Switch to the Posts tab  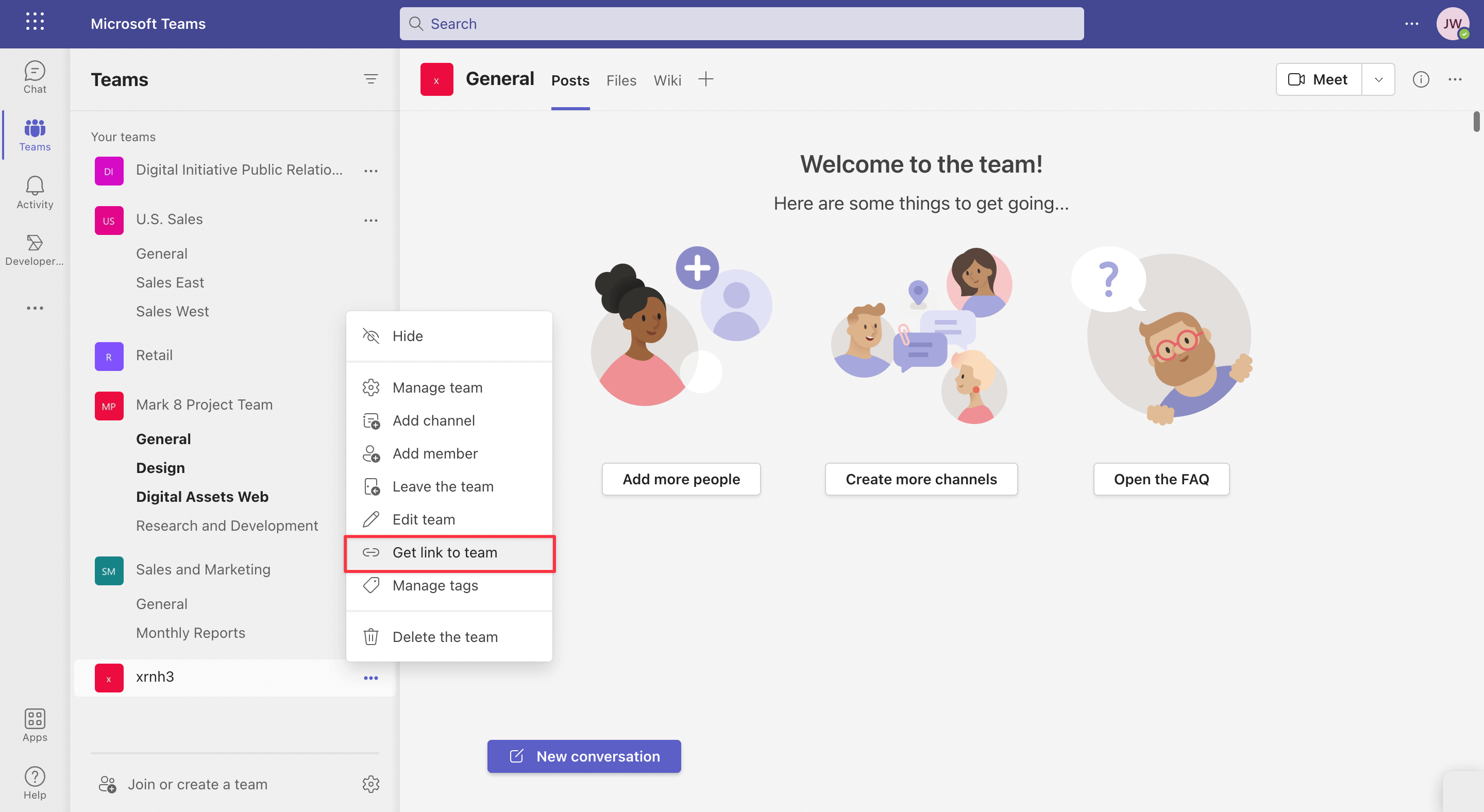point(570,80)
